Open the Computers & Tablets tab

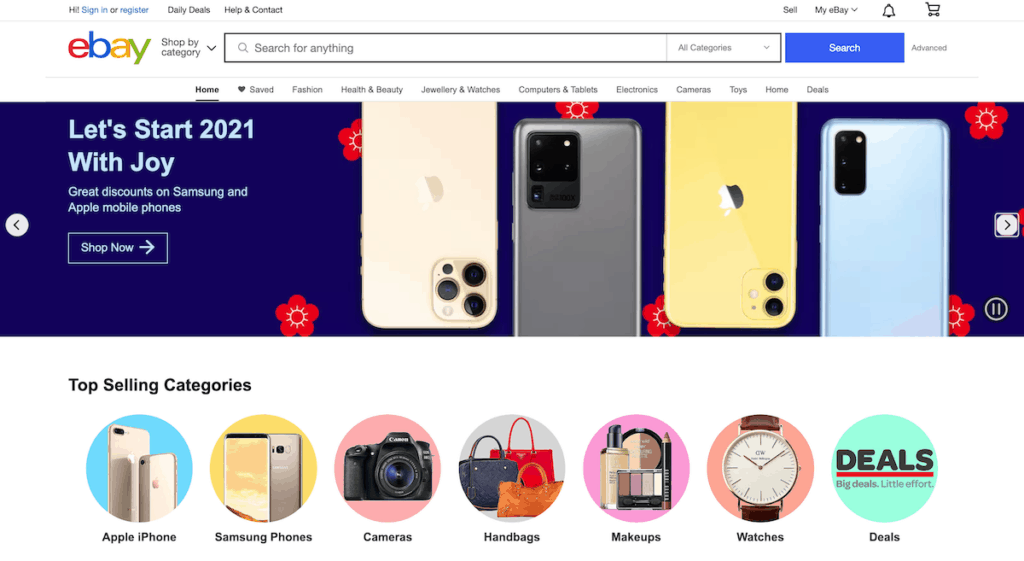558,89
